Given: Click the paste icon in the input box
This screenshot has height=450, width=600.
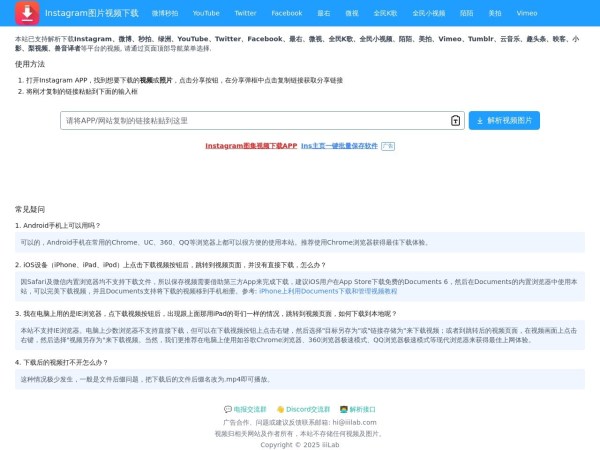Looking at the screenshot, I should point(455,120).
